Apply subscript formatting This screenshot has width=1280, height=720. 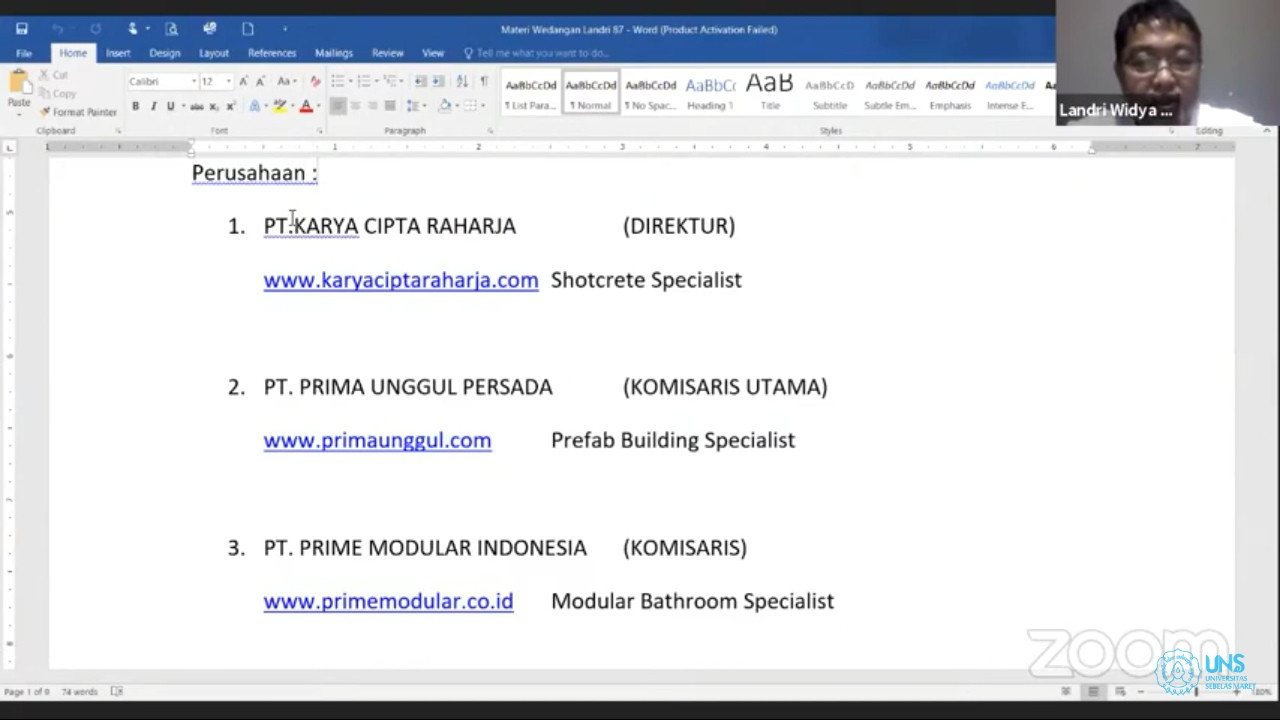point(214,106)
